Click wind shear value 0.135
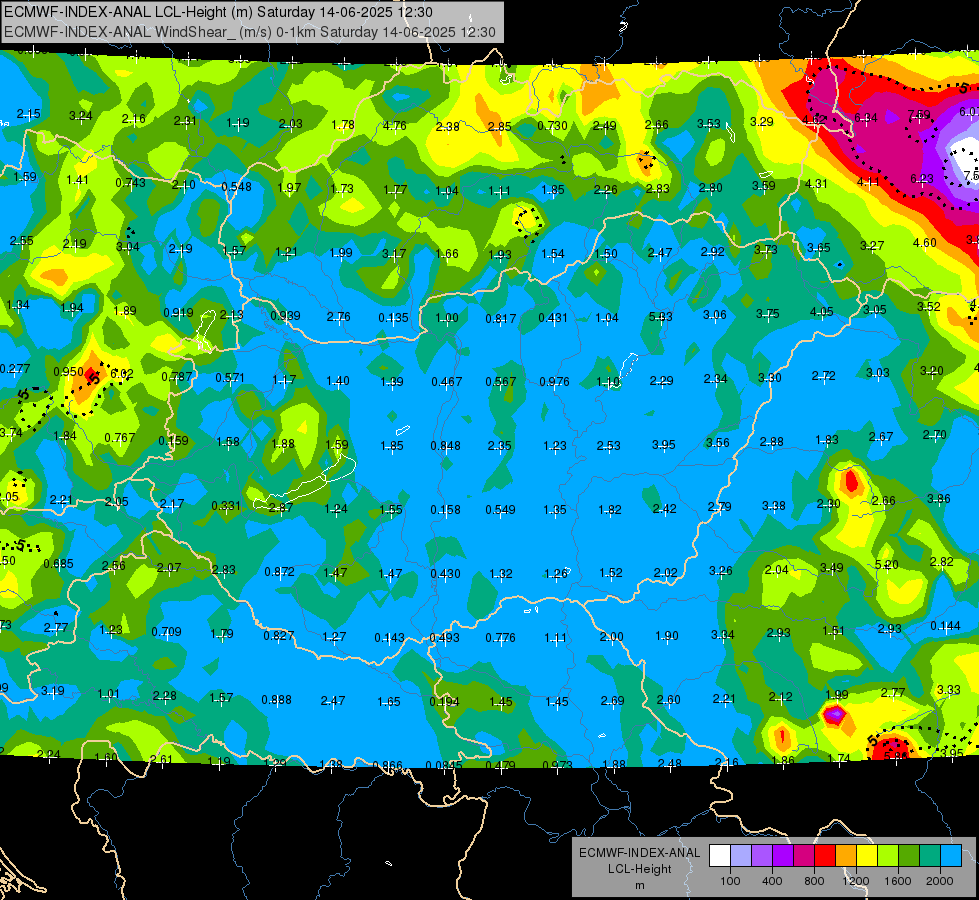 click(393, 318)
